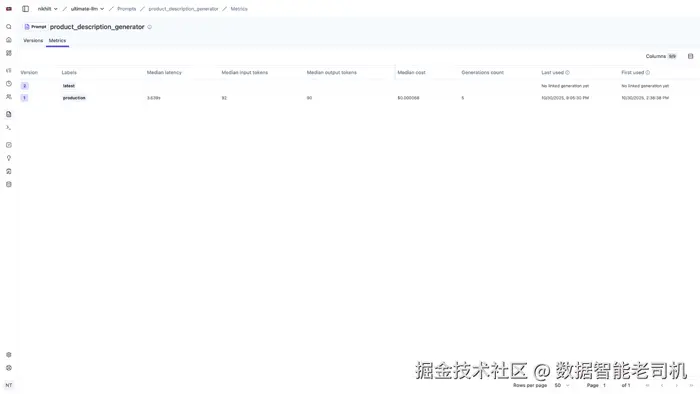Click the Generations count column header
This screenshot has width=700, height=394.
[483, 72]
